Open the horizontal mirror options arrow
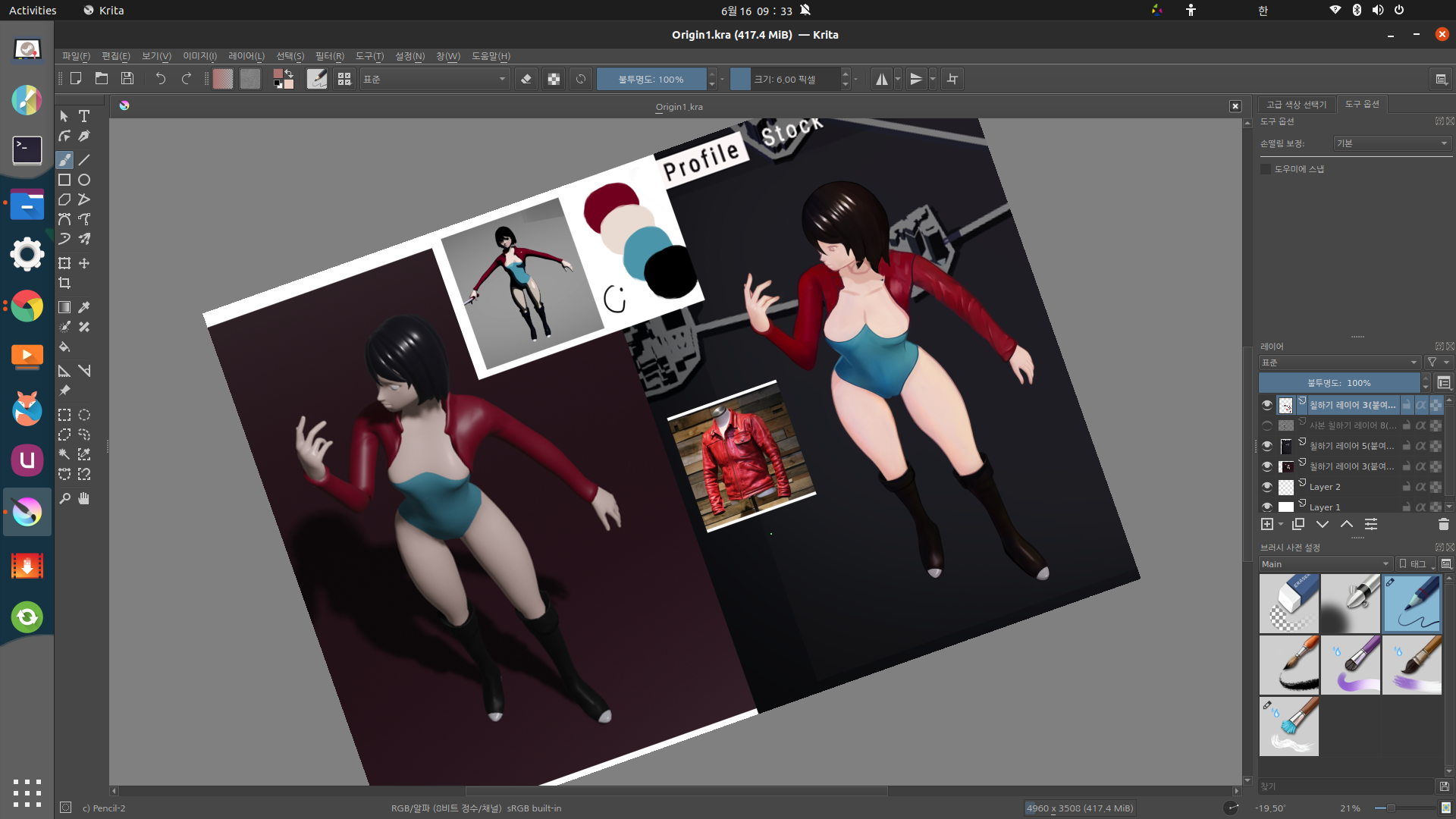Image resolution: width=1456 pixels, height=819 pixels. (898, 79)
